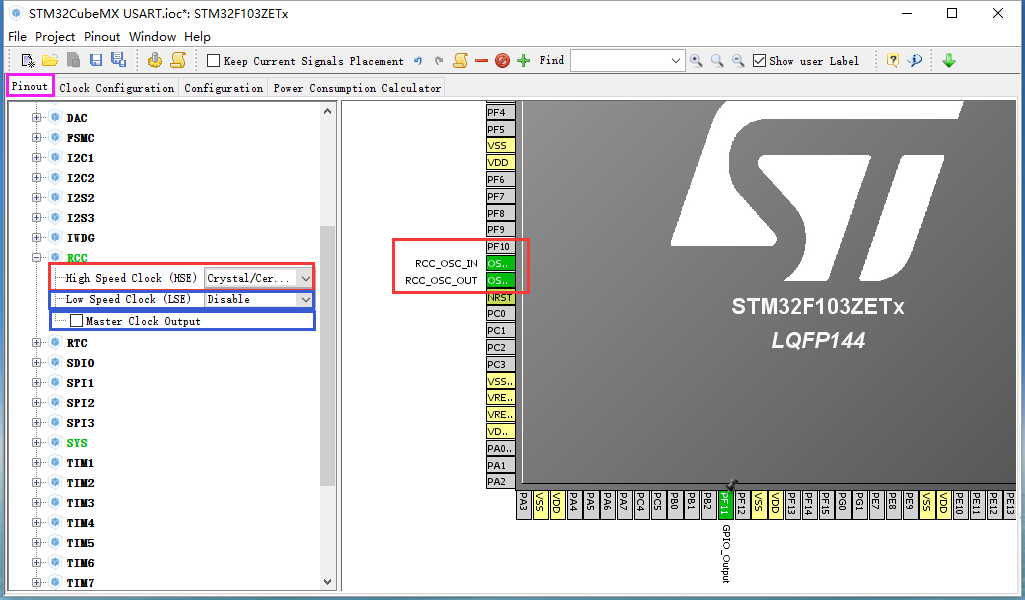
Task: Click inside the Find input field
Action: [620, 61]
